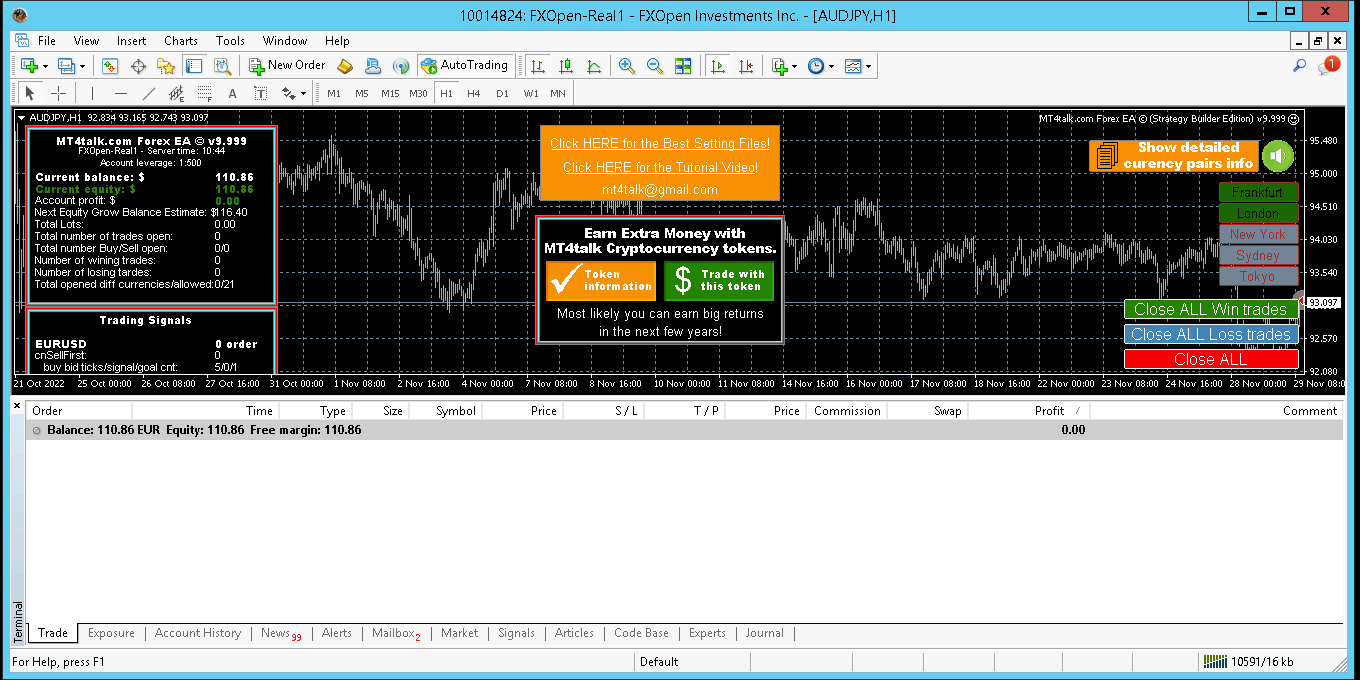Toggle the Terminal panel toolbar icon
Image resolution: width=1360 pixels, height=680 pixels.
[194, 66]
